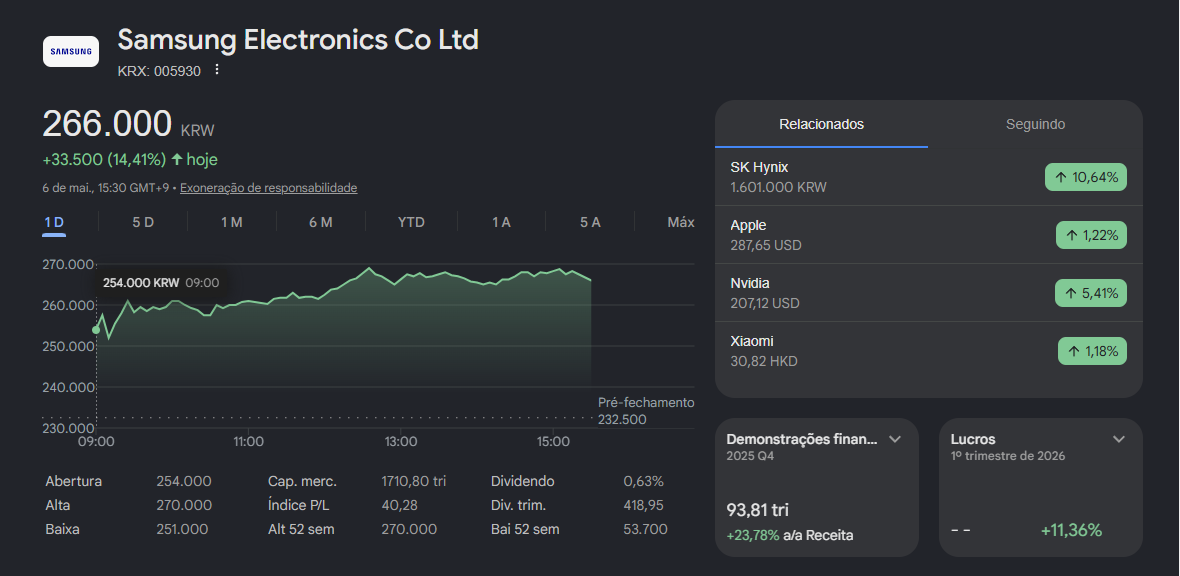Click the Alta value 270.000
1180x576 pixels.
tap(184, 505)
